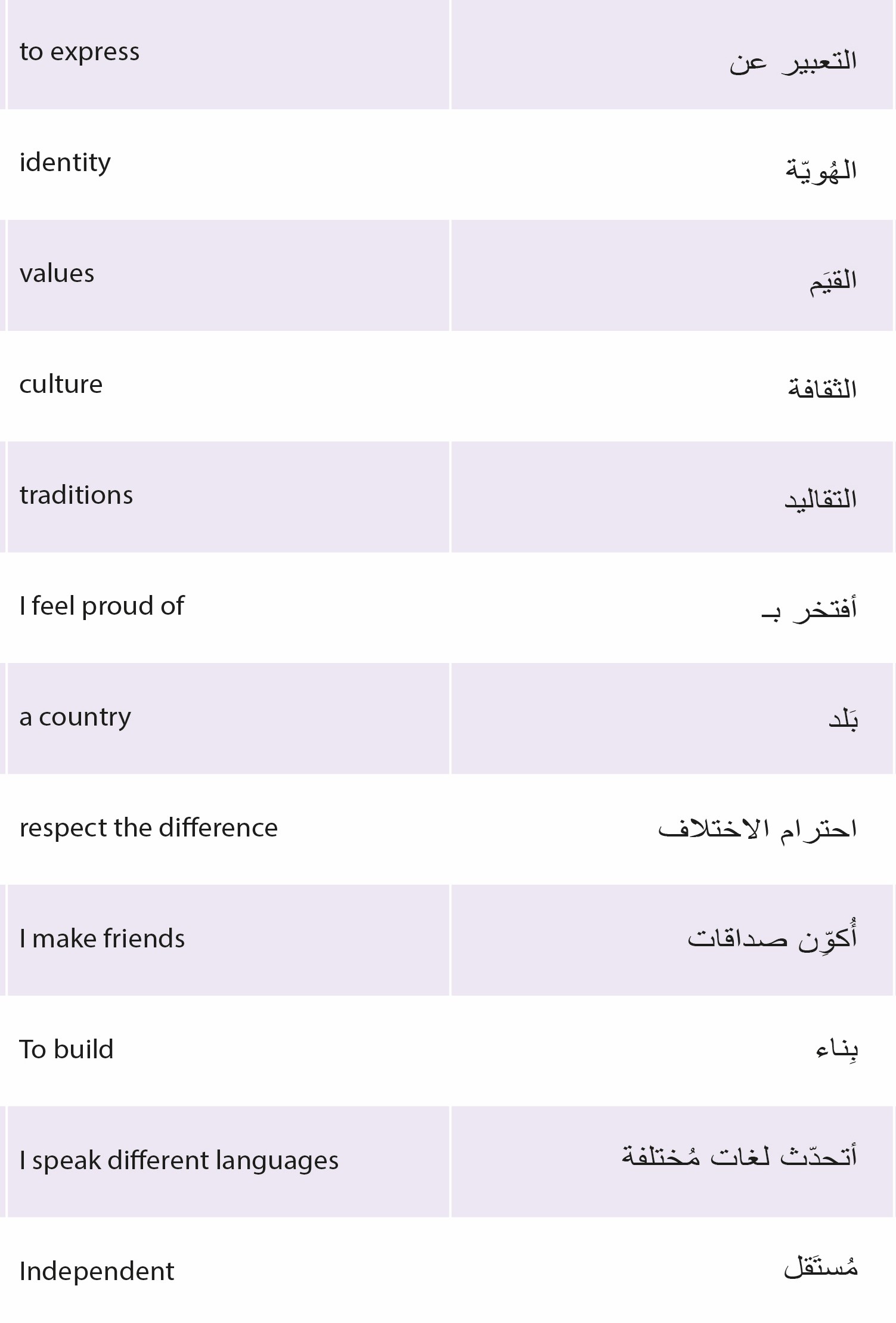This screenshot has height=1323, width=896.
Task: Select the Arabic word الثقافة
Action: [x=822, y=389]
